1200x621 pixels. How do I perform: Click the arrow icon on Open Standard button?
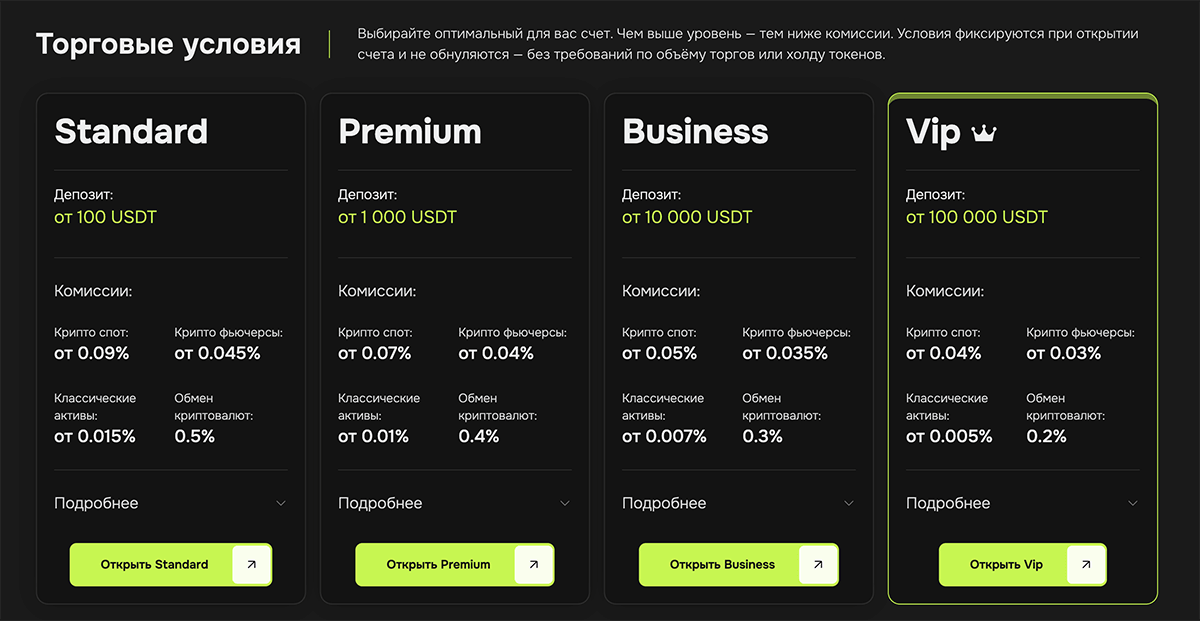click(251, 565)
